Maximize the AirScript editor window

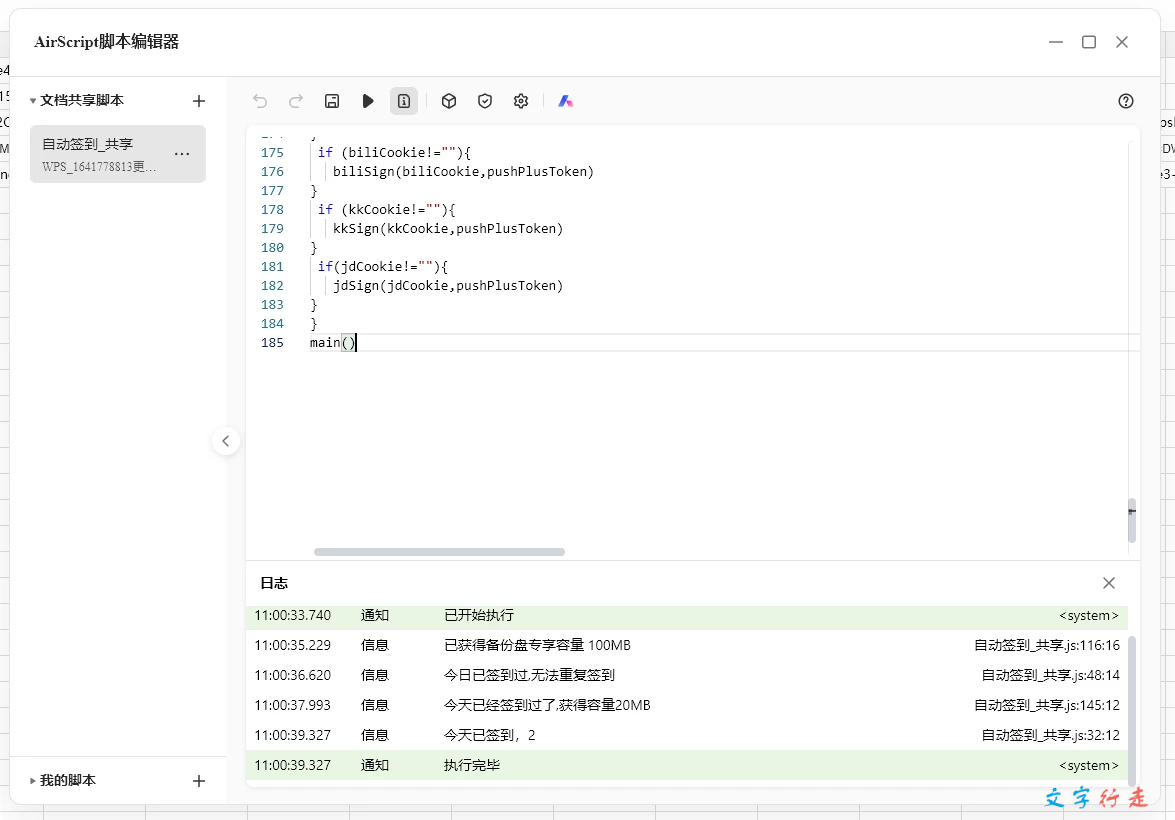(x=1089, y=42)
